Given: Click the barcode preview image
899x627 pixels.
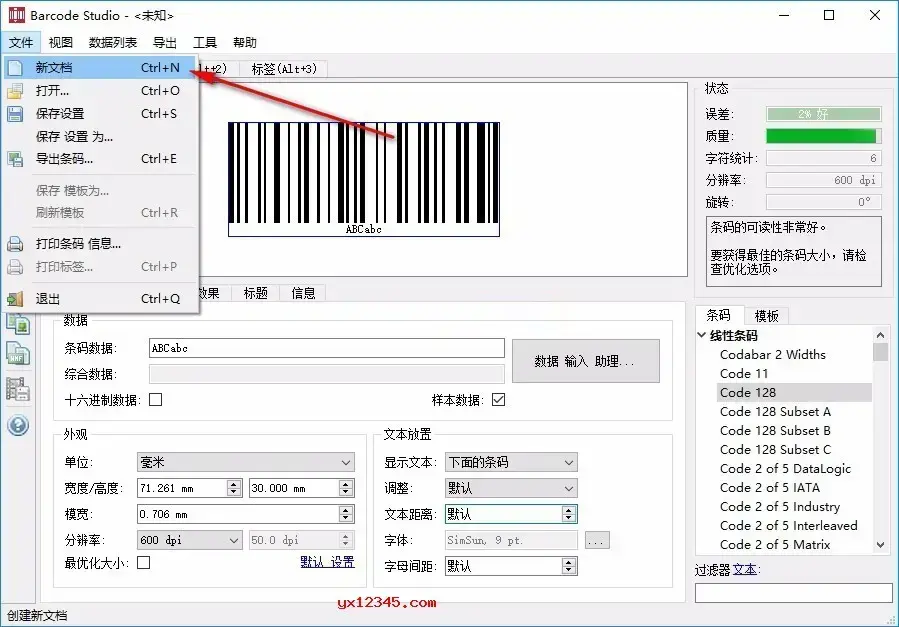Looking at the screenshot, I should tap(363, 179).
